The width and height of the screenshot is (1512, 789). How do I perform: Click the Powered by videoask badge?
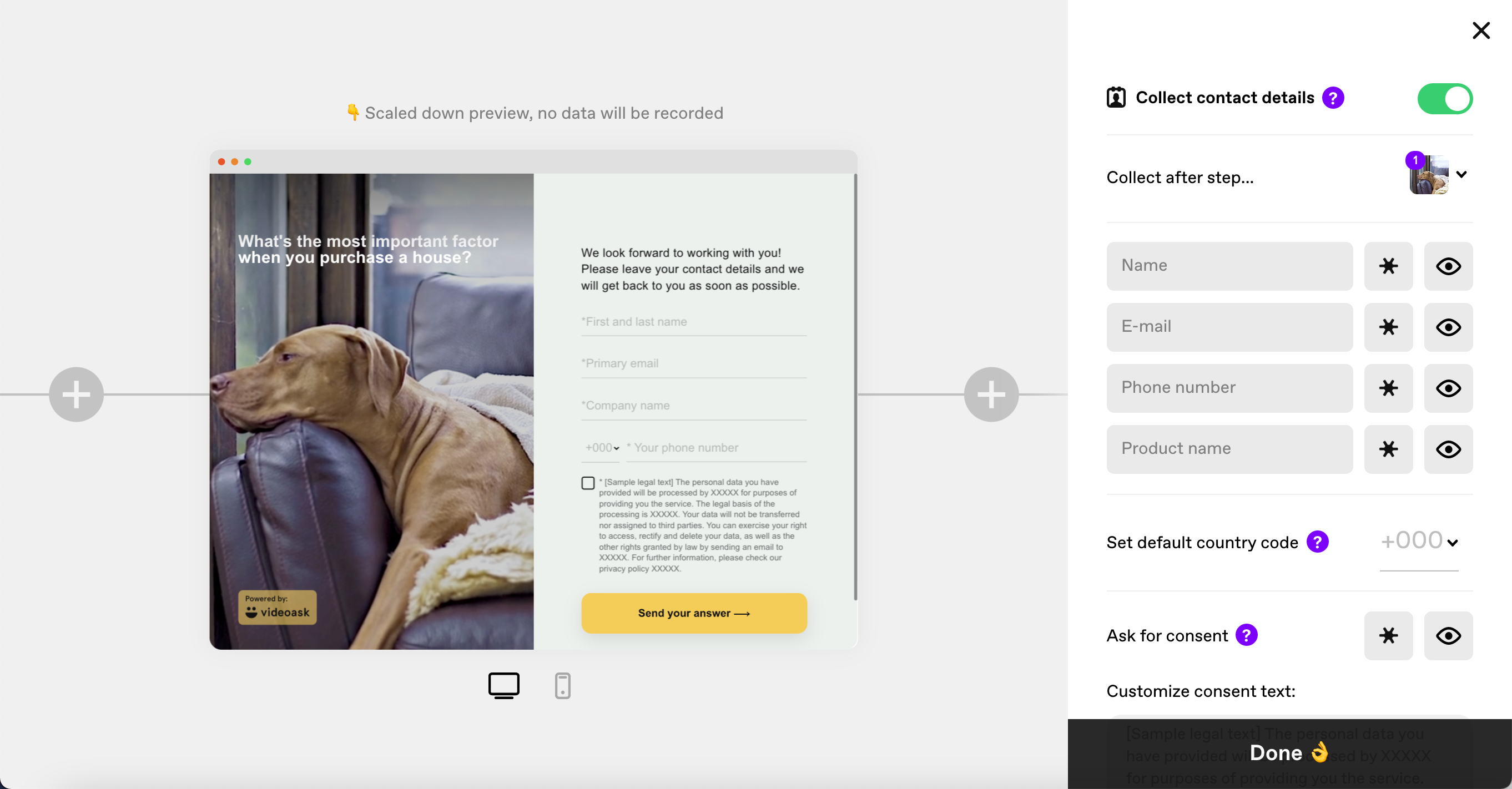(277, 607)
